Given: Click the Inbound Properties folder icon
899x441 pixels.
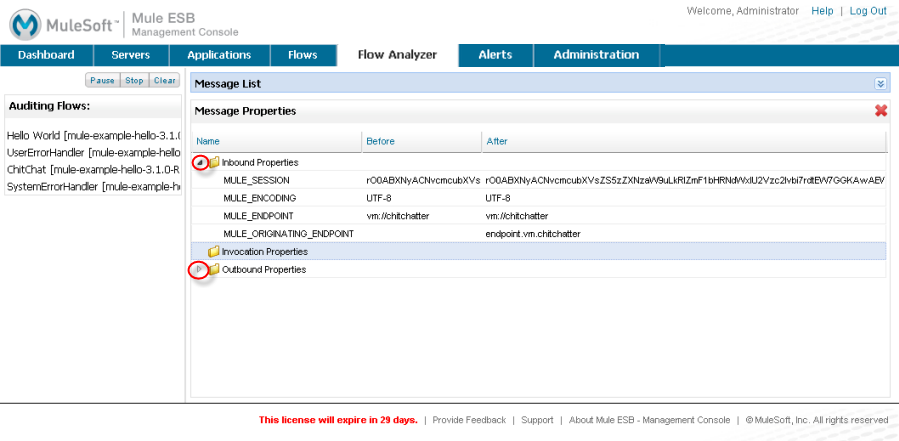Looking at the screenshot, I should click(214, 163).
